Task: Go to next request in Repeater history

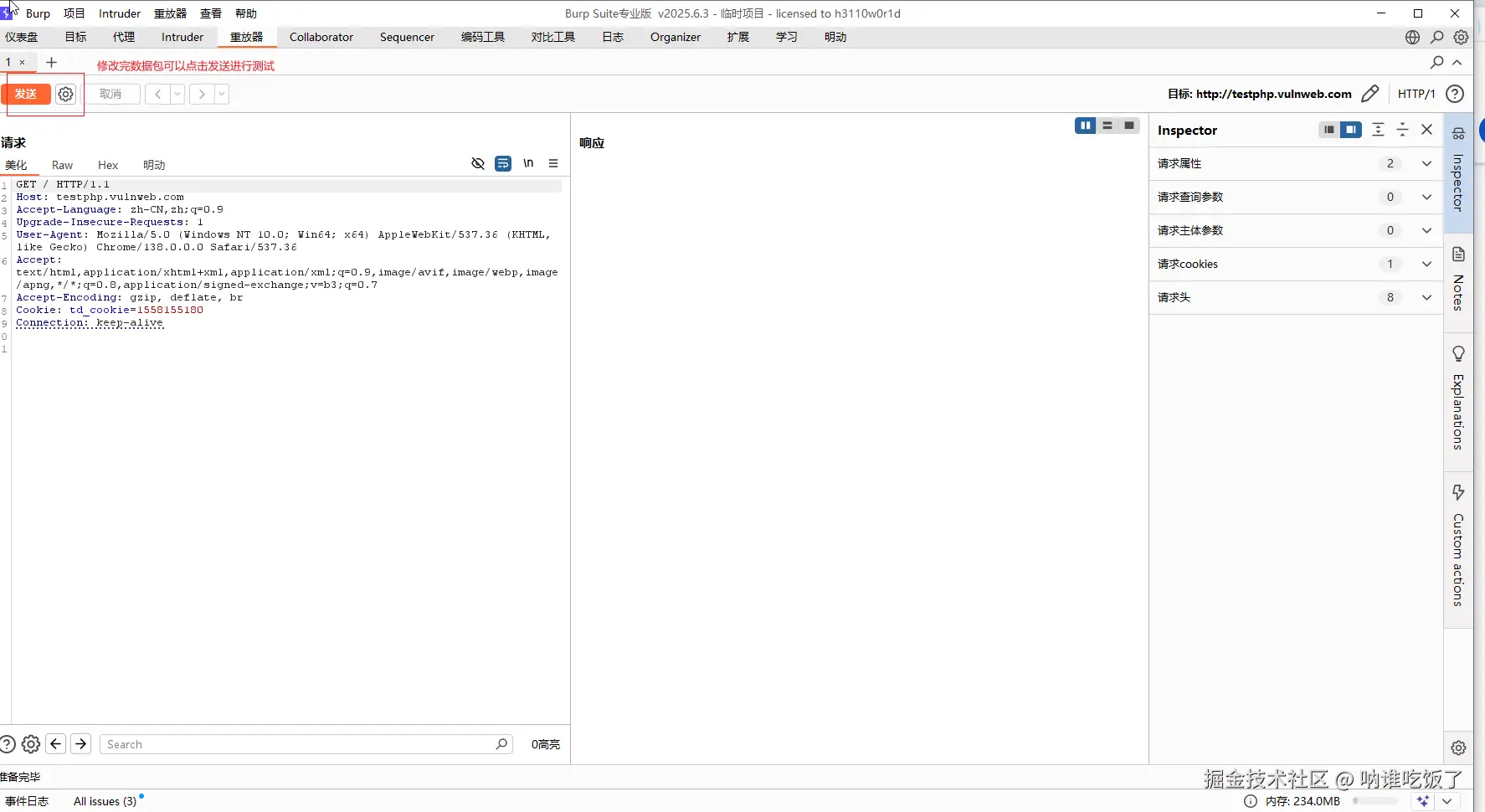Action: coord(202,94)
